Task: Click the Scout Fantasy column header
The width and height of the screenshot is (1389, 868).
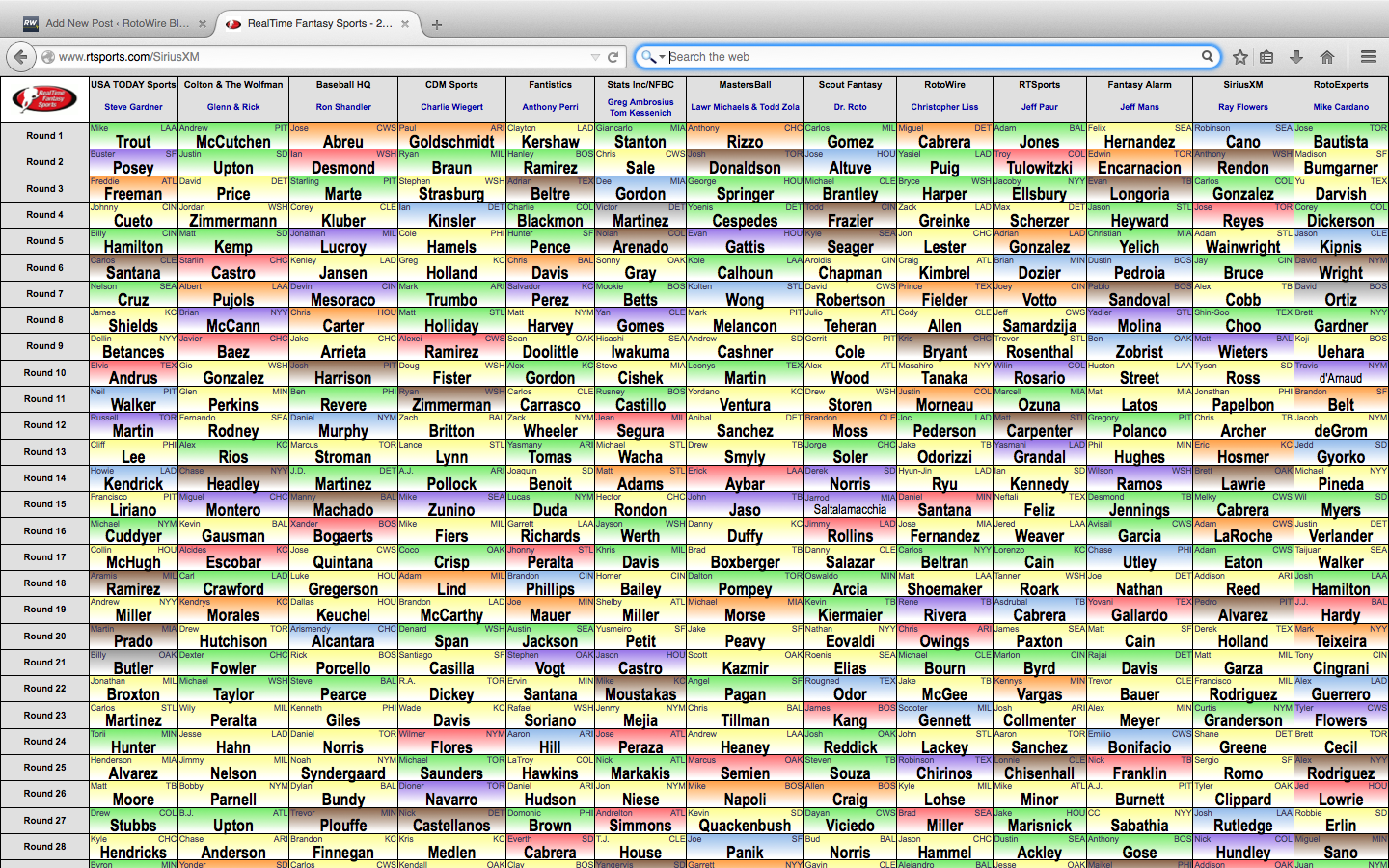Action: [850, 85]
